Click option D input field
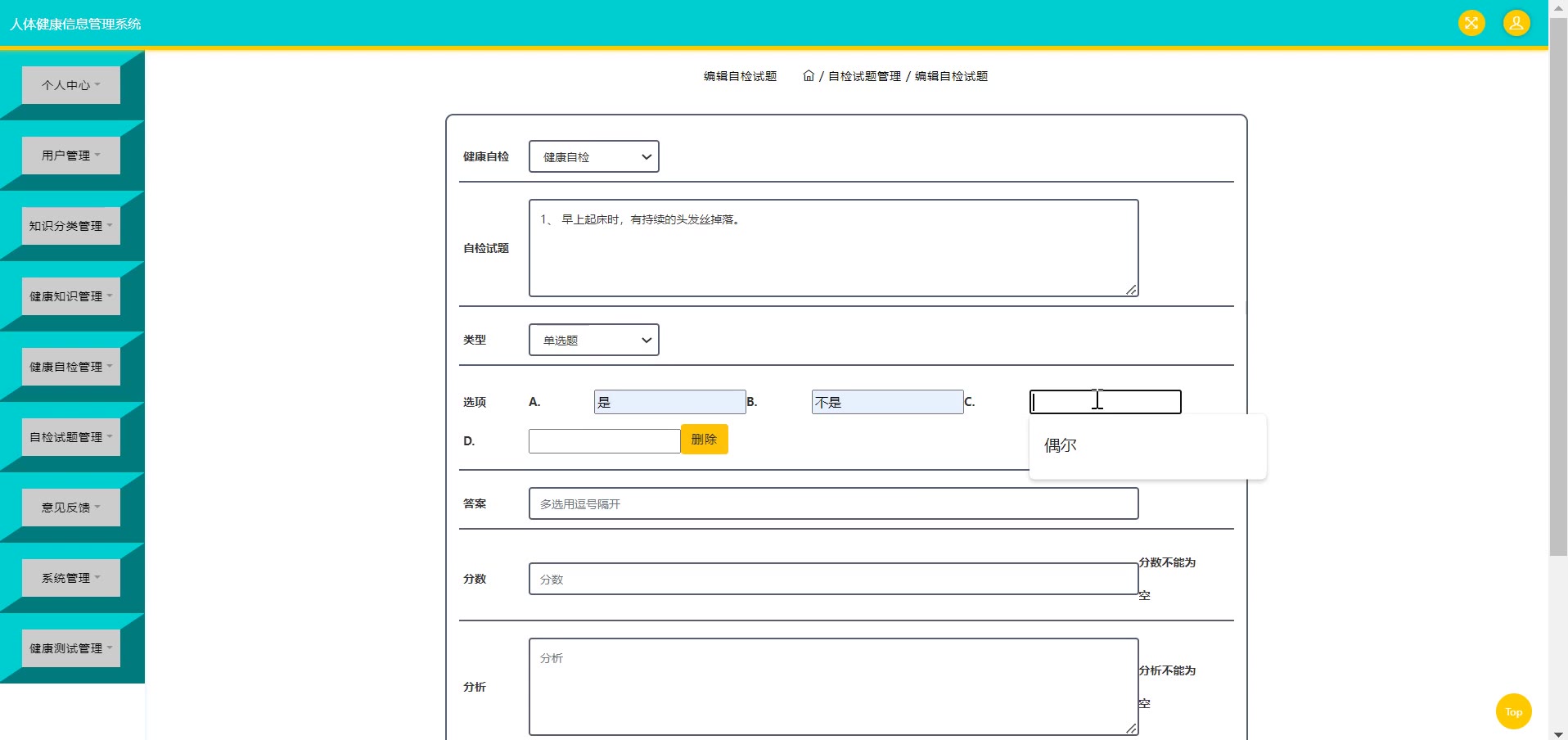 click(604, 441)
